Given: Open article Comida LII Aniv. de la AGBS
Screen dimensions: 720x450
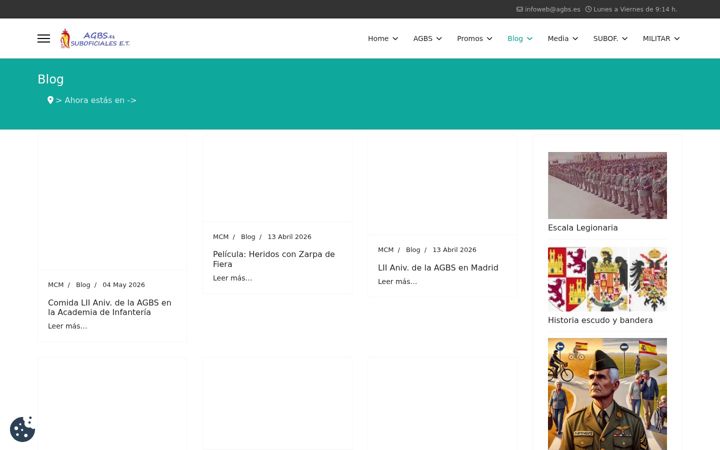Looking at the screenshot, I should pos(109,307).
